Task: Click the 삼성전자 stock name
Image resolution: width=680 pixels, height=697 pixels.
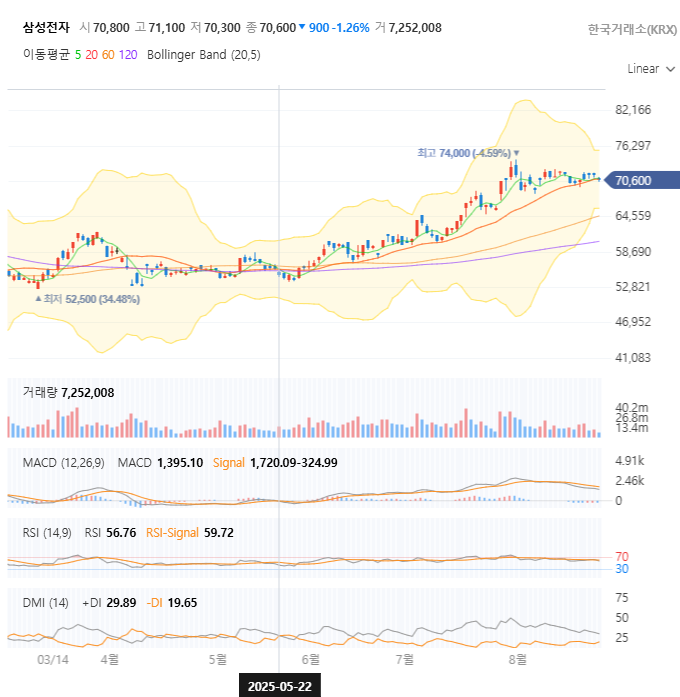Action: tap(46, 28)
